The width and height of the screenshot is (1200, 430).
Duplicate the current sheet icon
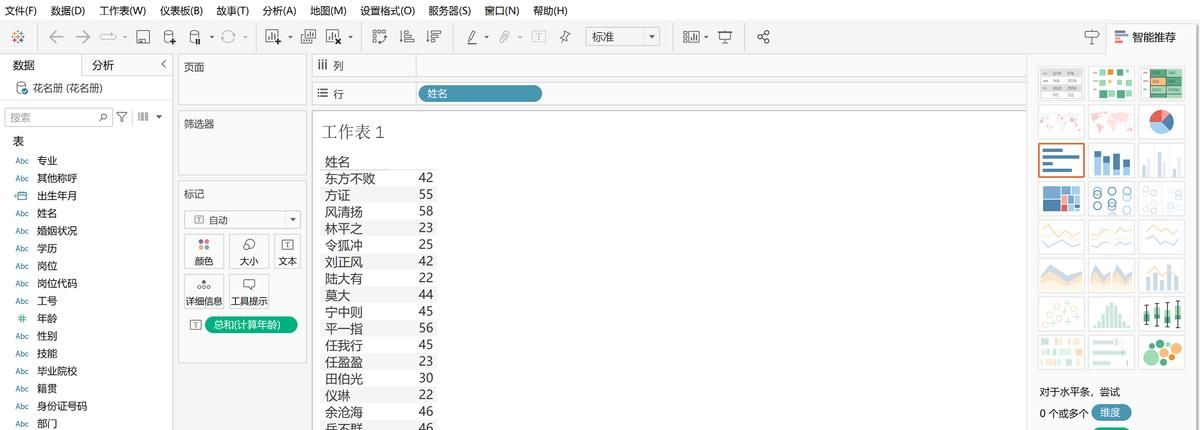point(308,37)
